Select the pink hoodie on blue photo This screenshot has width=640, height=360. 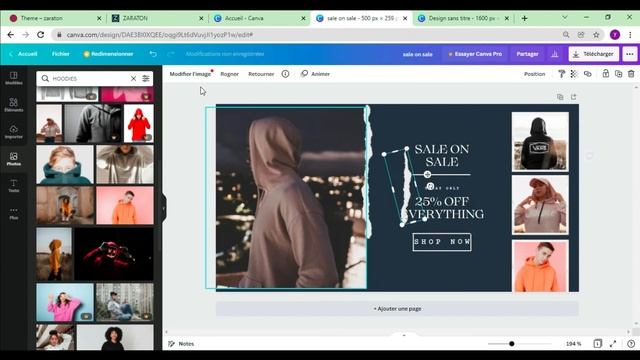pyautogui.click(x=65, y=302)
